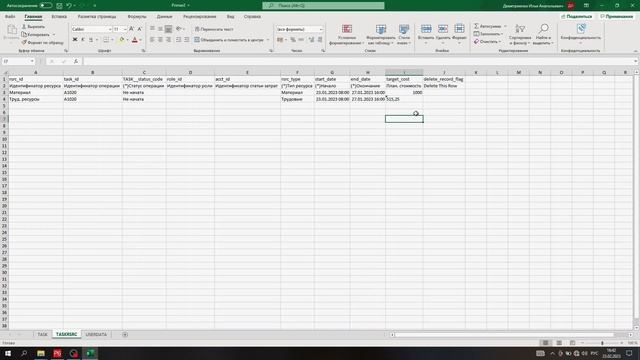
Task: Click Merge and Center button
Action: pos(229,40)
